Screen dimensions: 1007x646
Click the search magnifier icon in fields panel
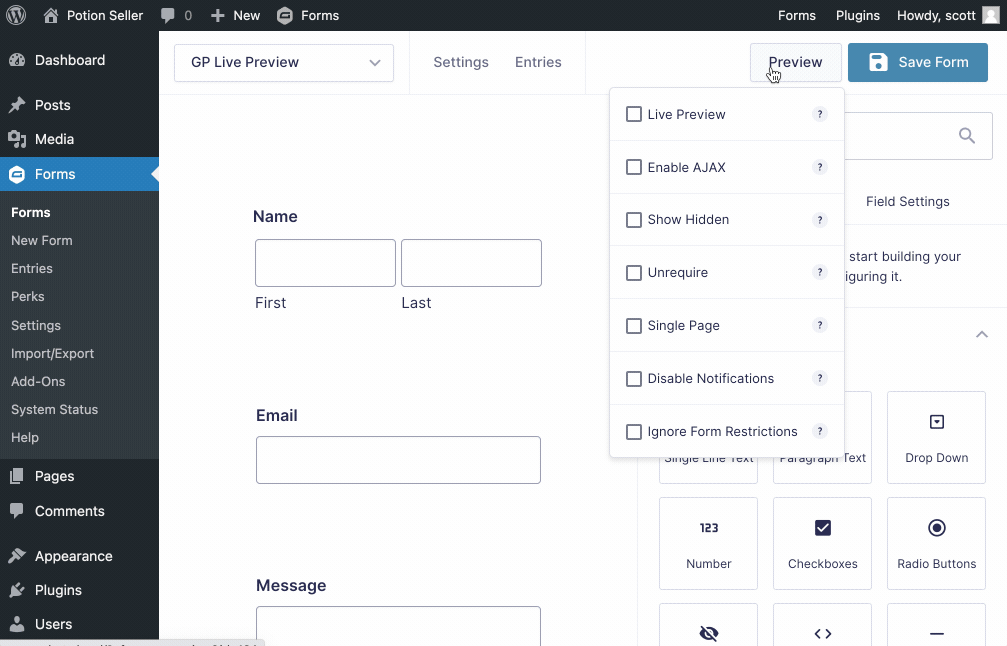coord(967,135)
